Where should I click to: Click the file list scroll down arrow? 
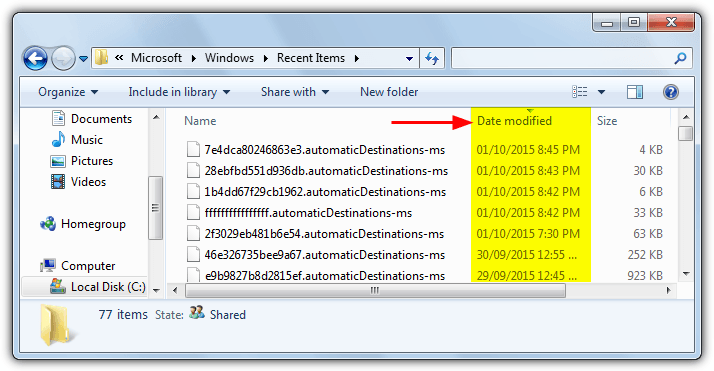tap(686, 274)
